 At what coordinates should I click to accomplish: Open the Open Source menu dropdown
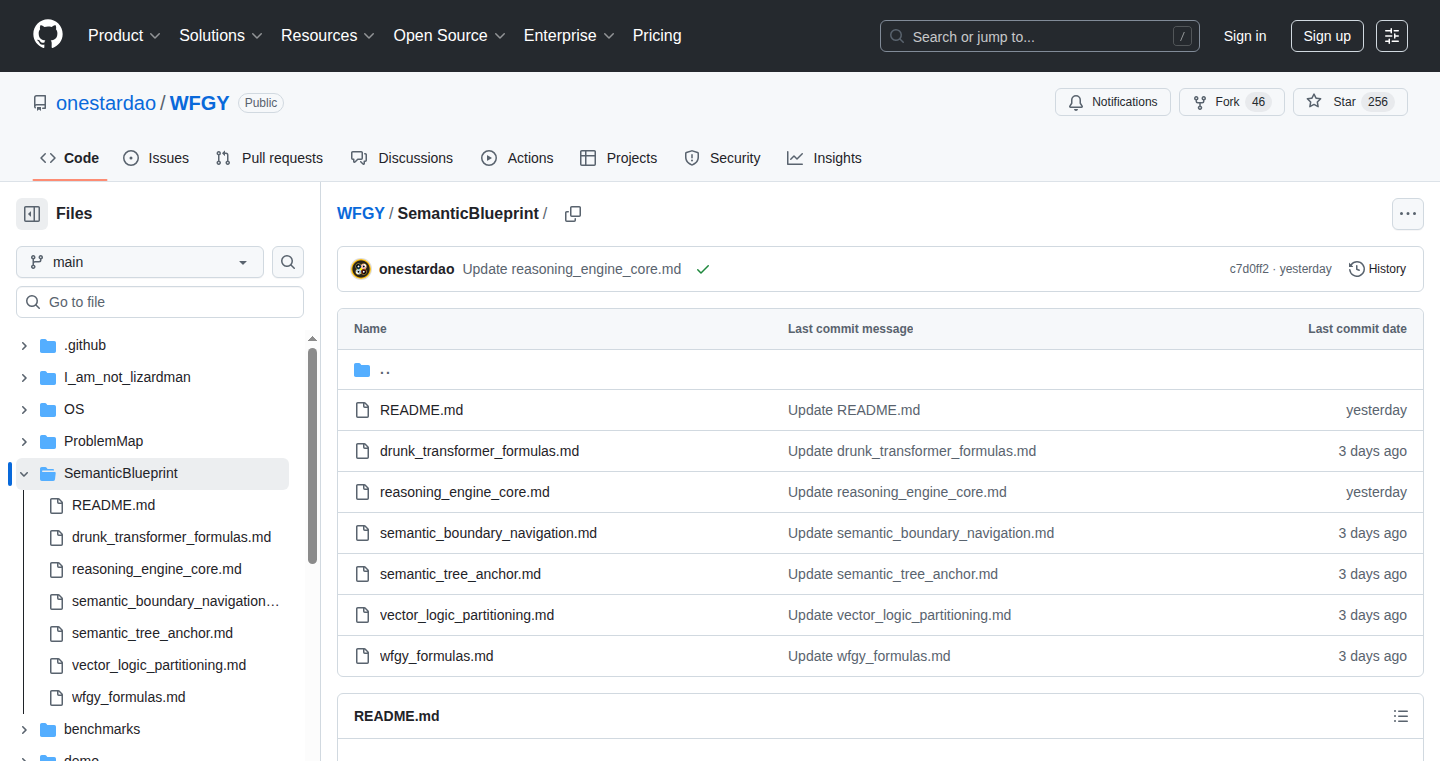point(449,36)
